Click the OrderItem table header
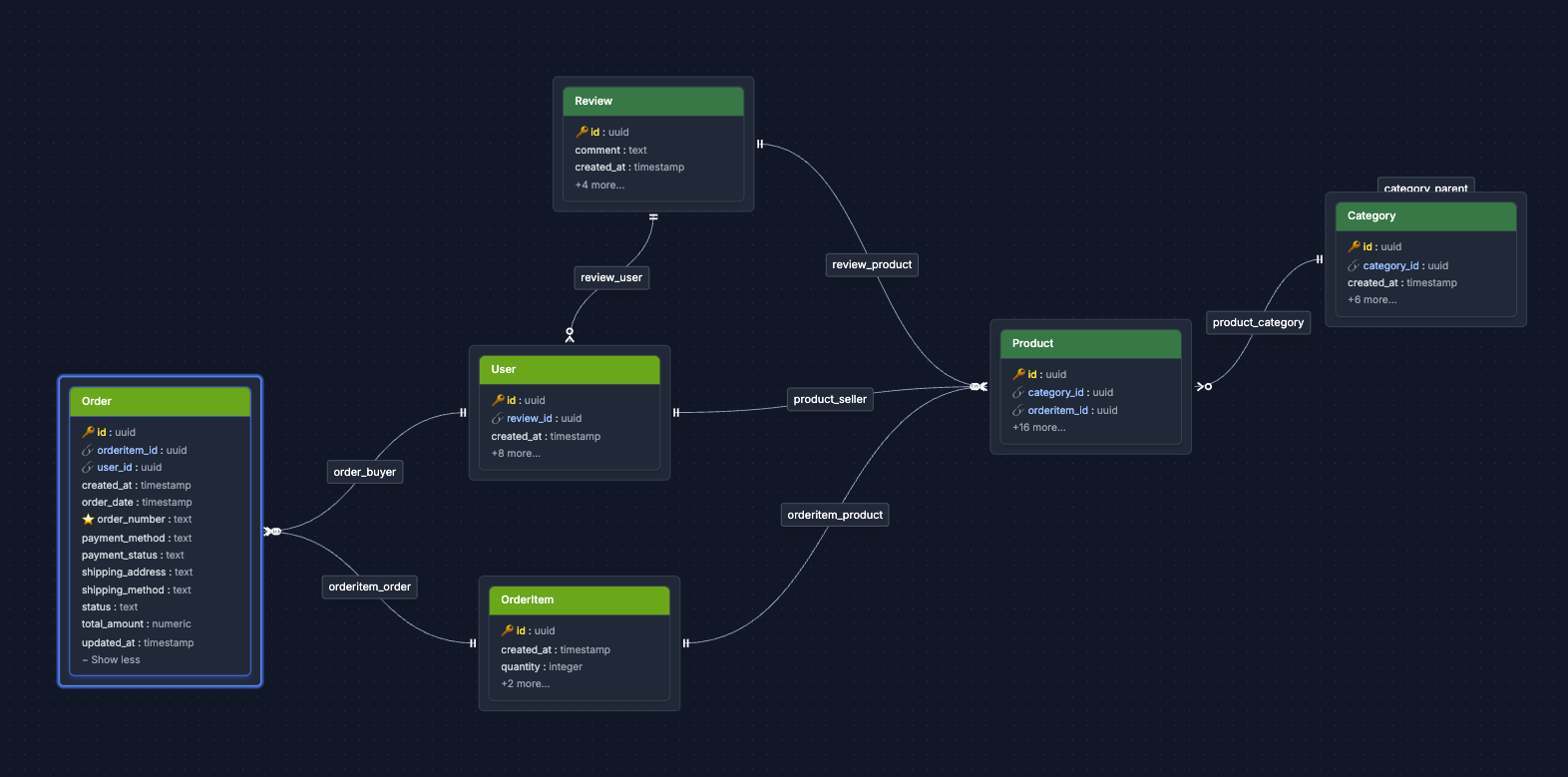1568x777 pixels. [580, 599]
